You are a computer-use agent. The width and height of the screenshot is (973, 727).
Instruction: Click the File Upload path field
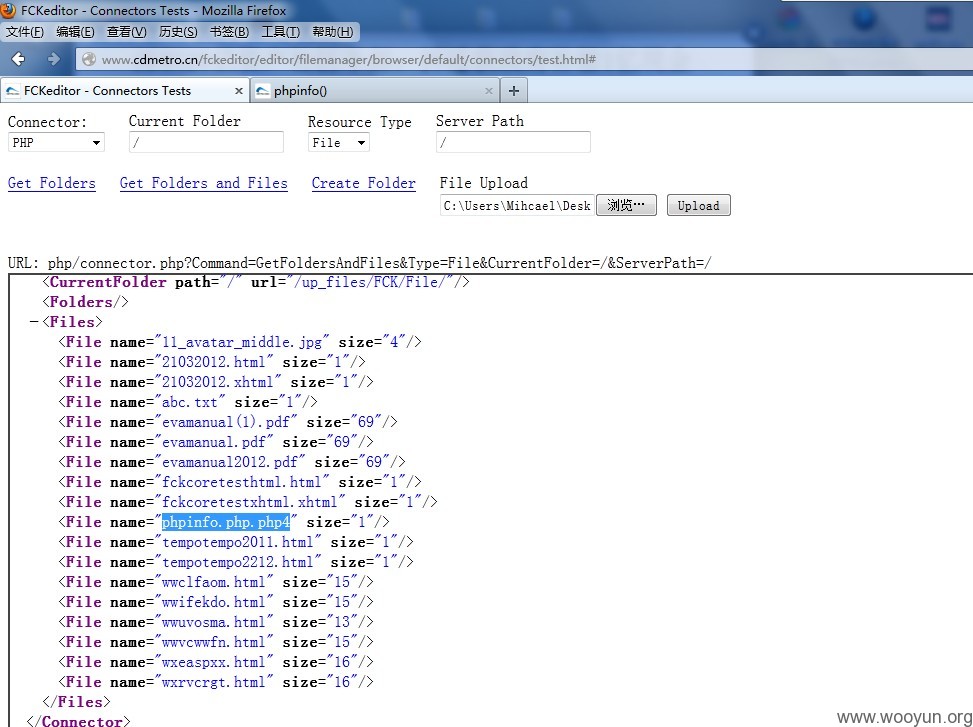[518, 205]
